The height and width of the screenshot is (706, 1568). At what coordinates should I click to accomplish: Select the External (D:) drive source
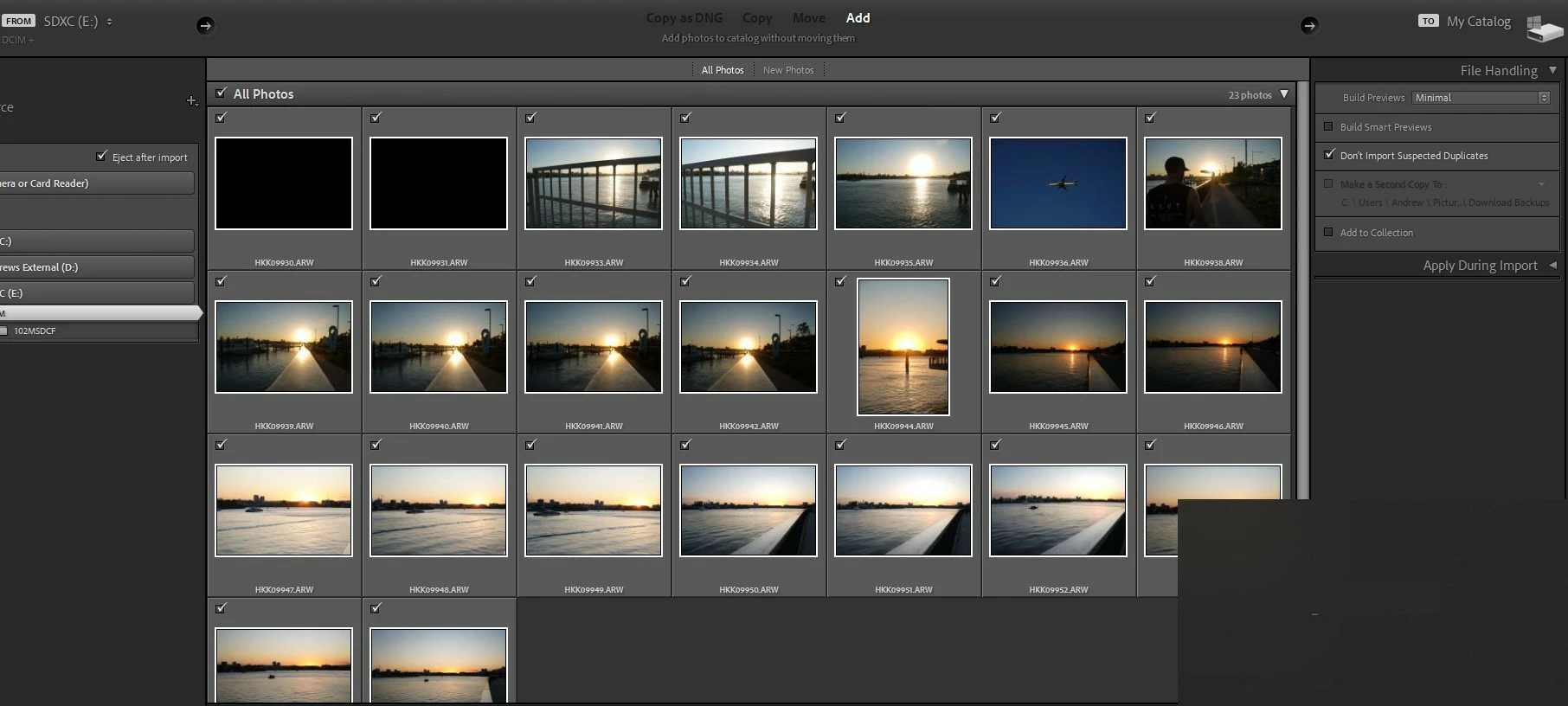point(97,267)
